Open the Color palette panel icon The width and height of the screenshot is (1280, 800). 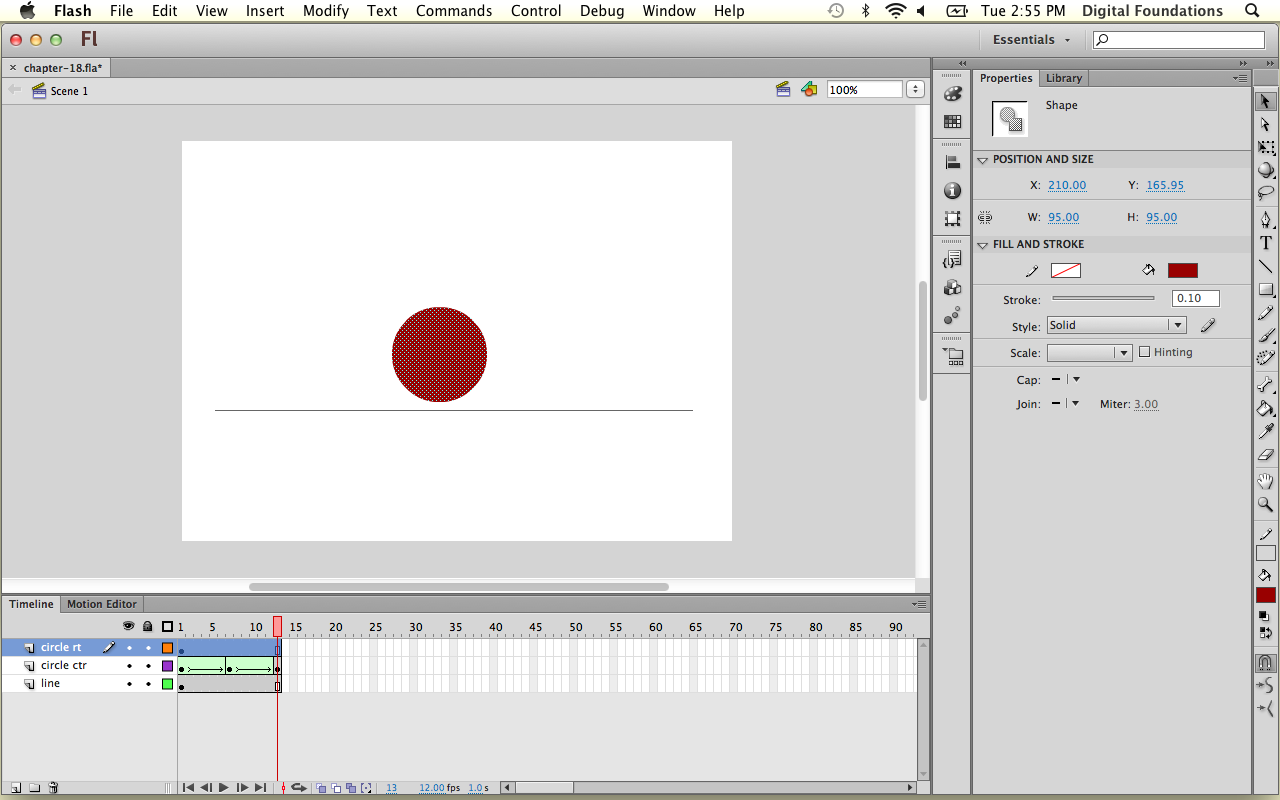(952, 94)
